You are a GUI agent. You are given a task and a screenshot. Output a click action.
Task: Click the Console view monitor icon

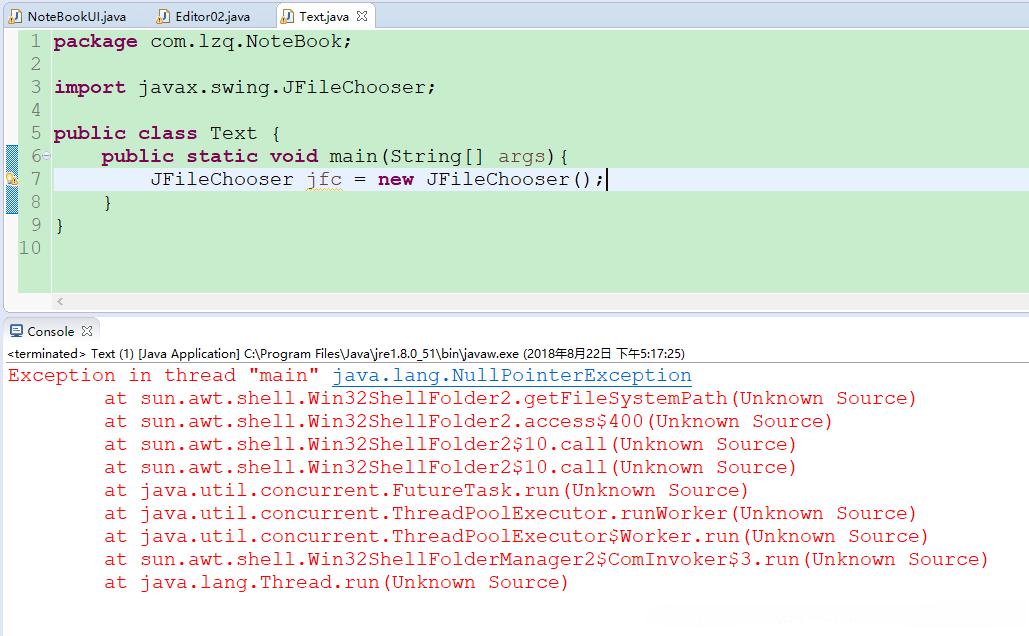tap(16, 331)
